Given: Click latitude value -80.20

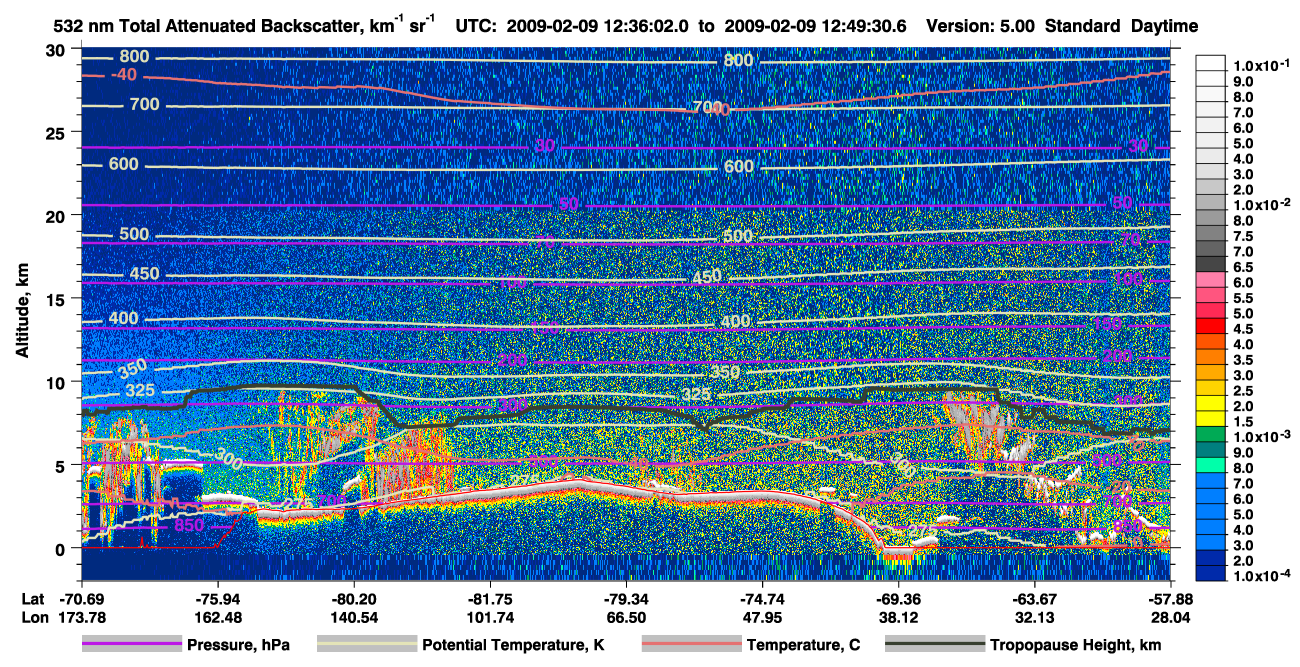Looking at the screenshot, I should [x=354, y=601].
